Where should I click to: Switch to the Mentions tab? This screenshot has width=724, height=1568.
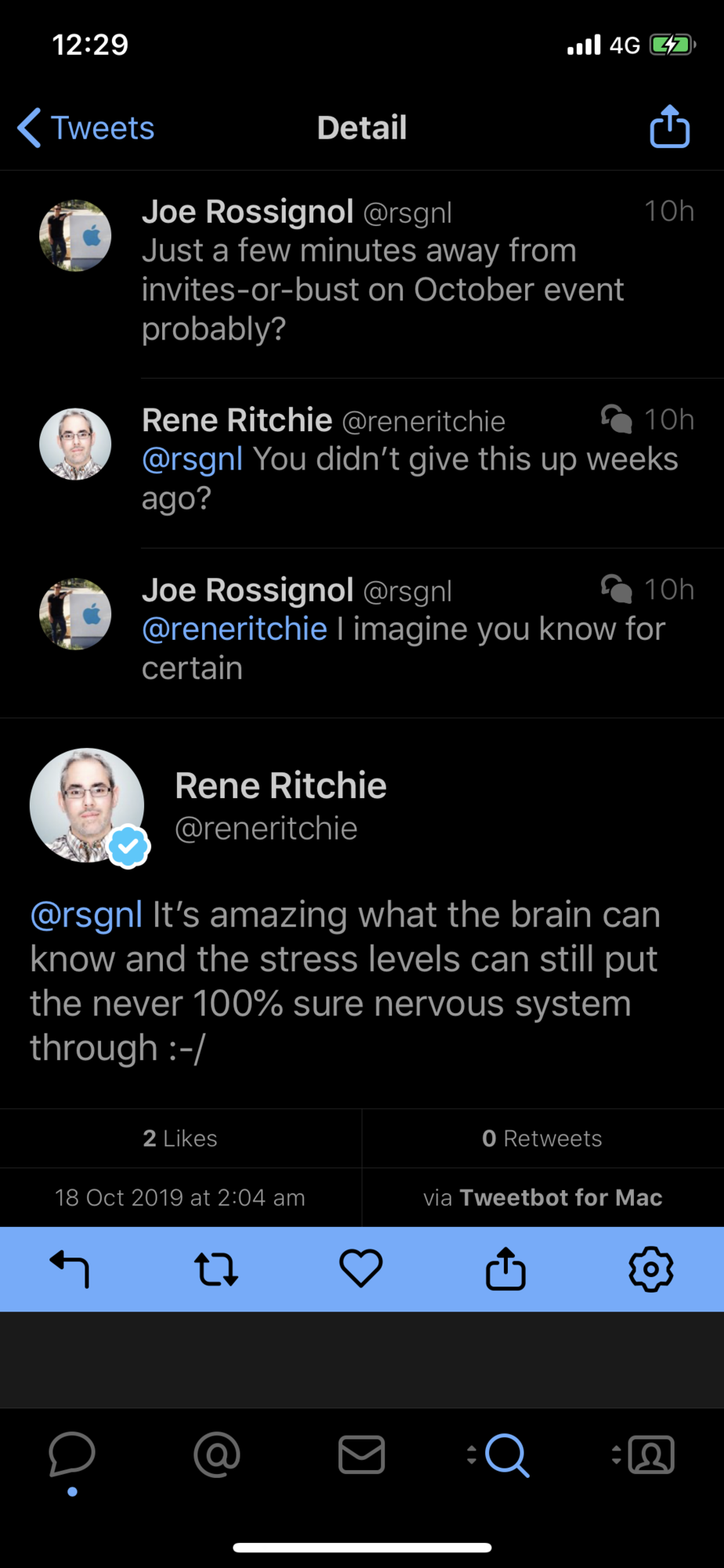(217, 1455)
